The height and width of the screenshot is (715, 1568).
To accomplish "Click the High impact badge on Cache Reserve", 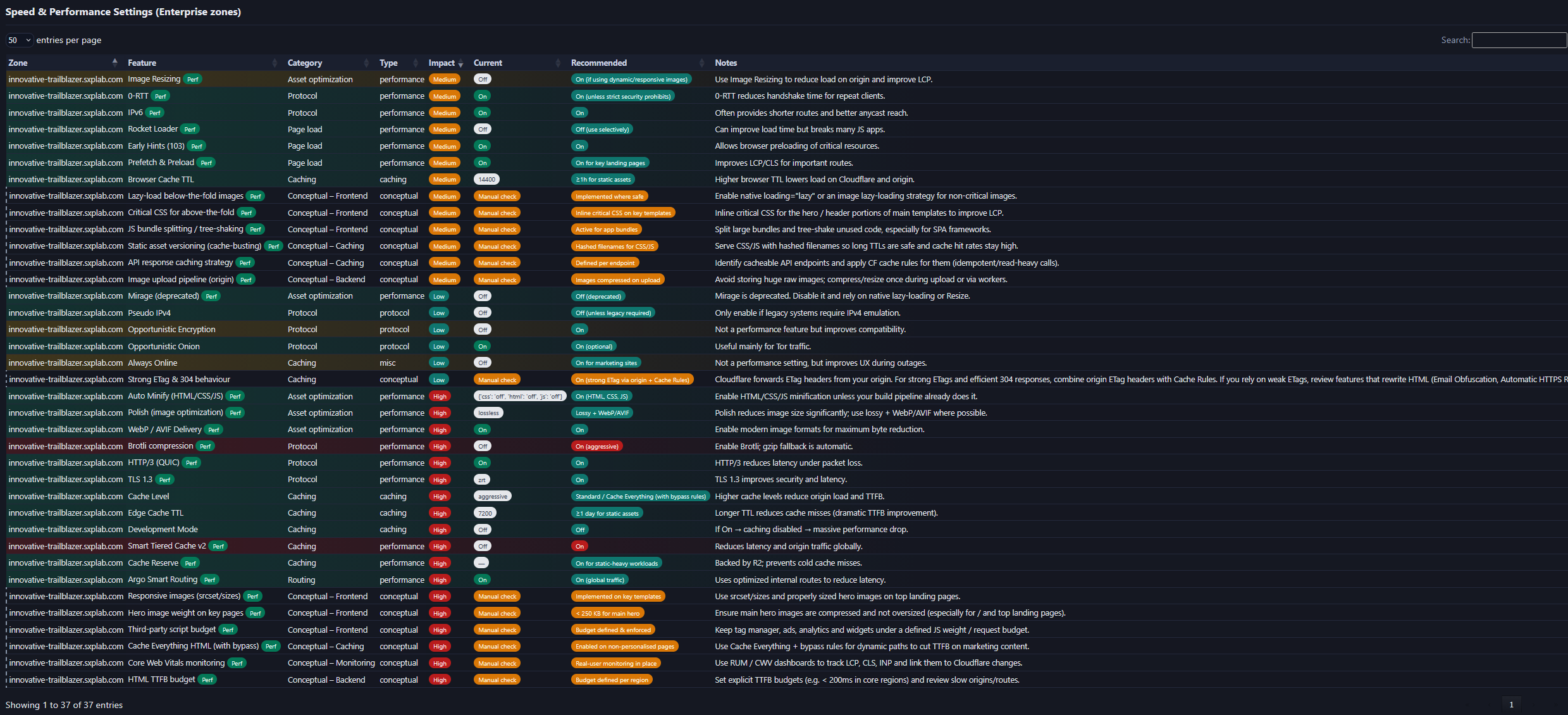I will pyautogui.click(x=440, y=563).
